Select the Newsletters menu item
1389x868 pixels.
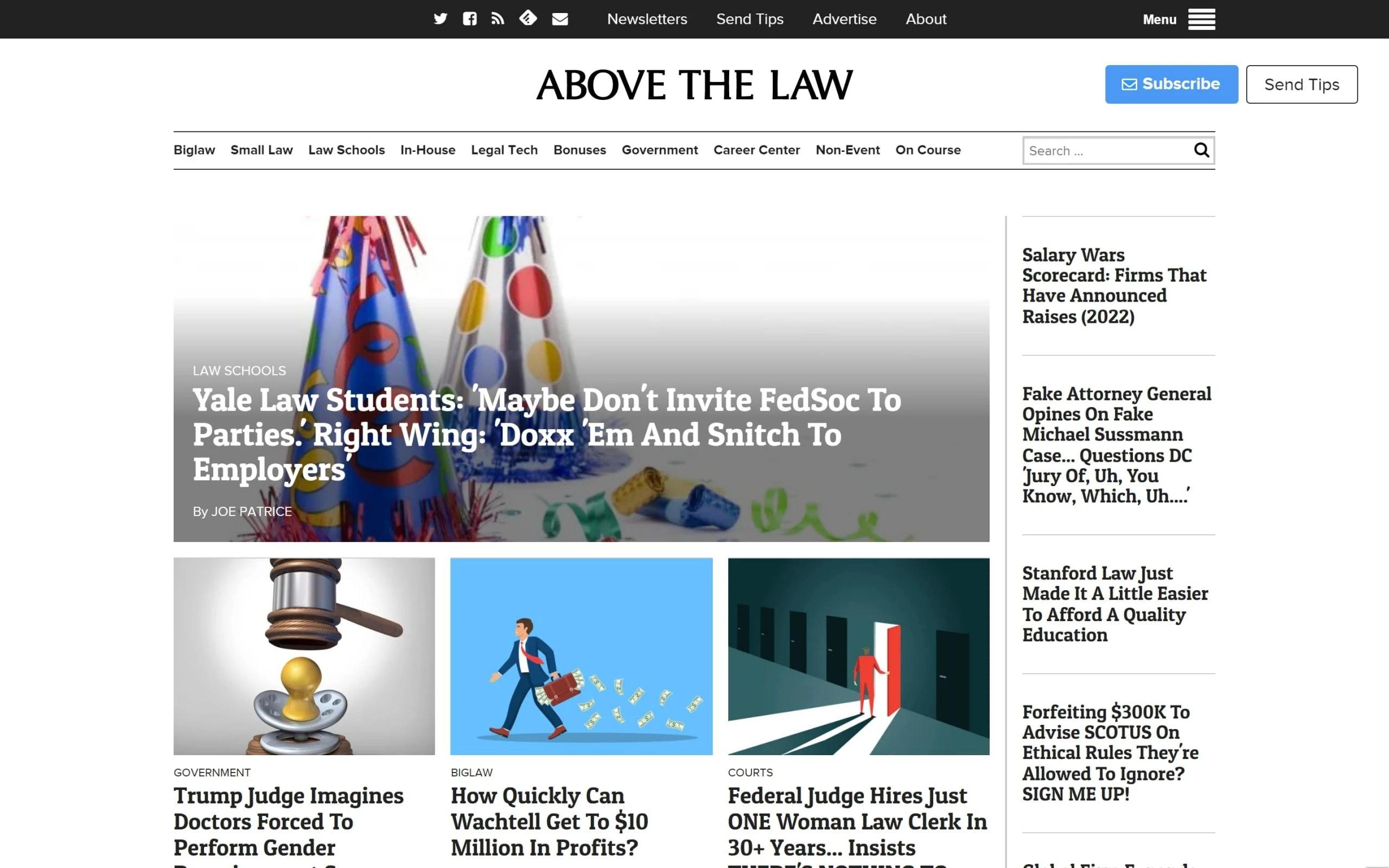(x=647, y=19)
